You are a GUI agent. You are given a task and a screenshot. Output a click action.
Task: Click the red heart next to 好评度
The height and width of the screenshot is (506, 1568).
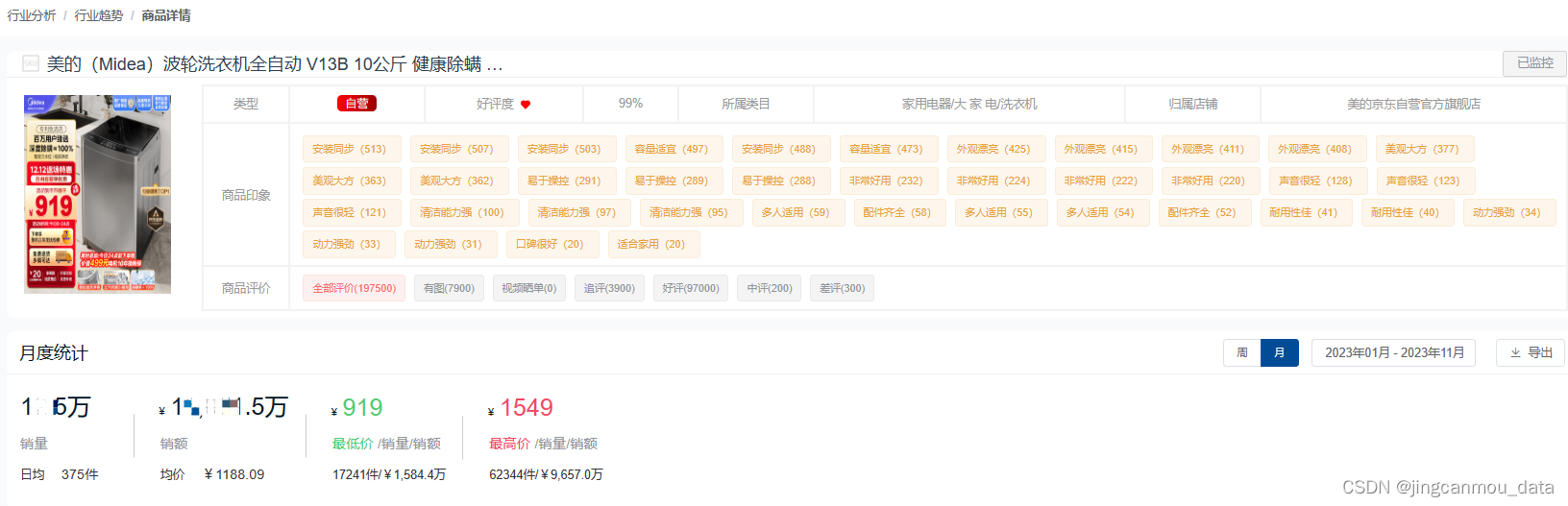click(526, 105)
